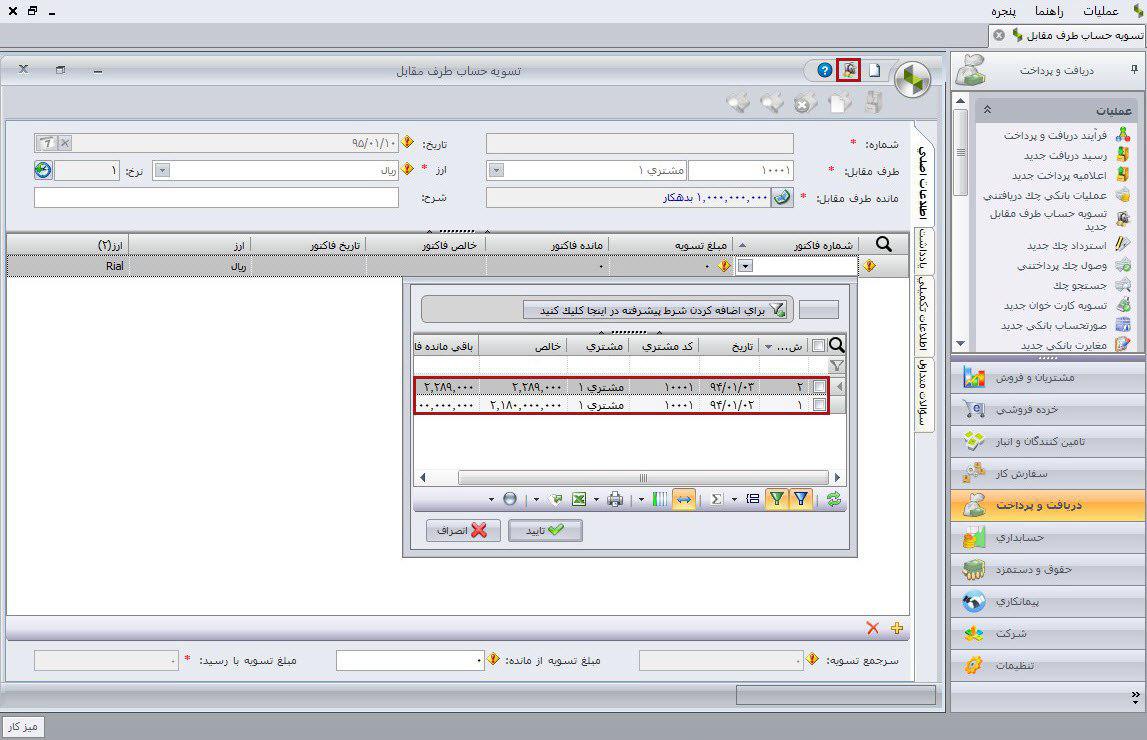Click the group rows icon beside the sigma icon
This screenshot has width=1147, height=740.
coord(752,499)
